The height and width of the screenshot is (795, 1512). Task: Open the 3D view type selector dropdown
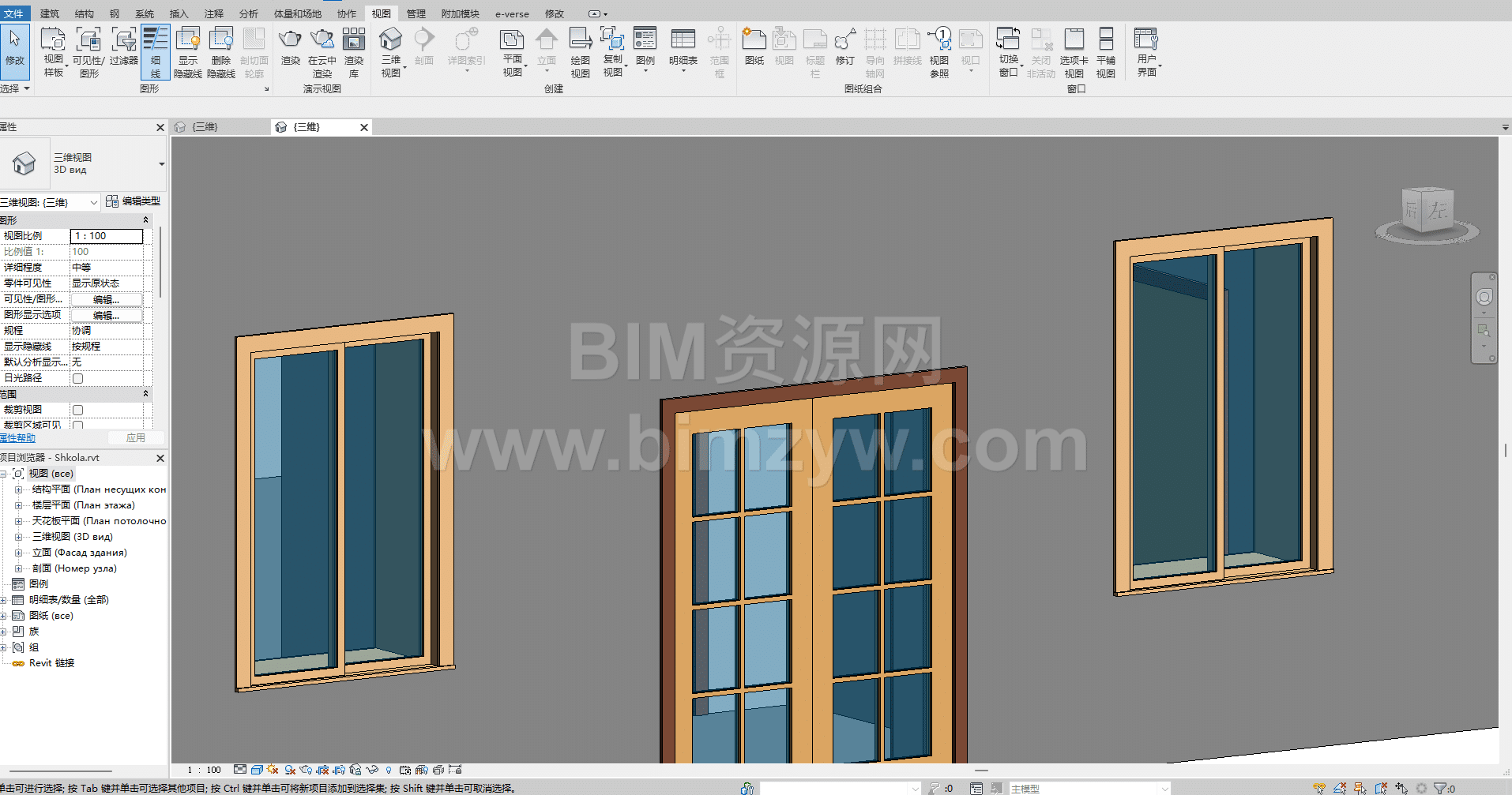click(x=161, y=164)
